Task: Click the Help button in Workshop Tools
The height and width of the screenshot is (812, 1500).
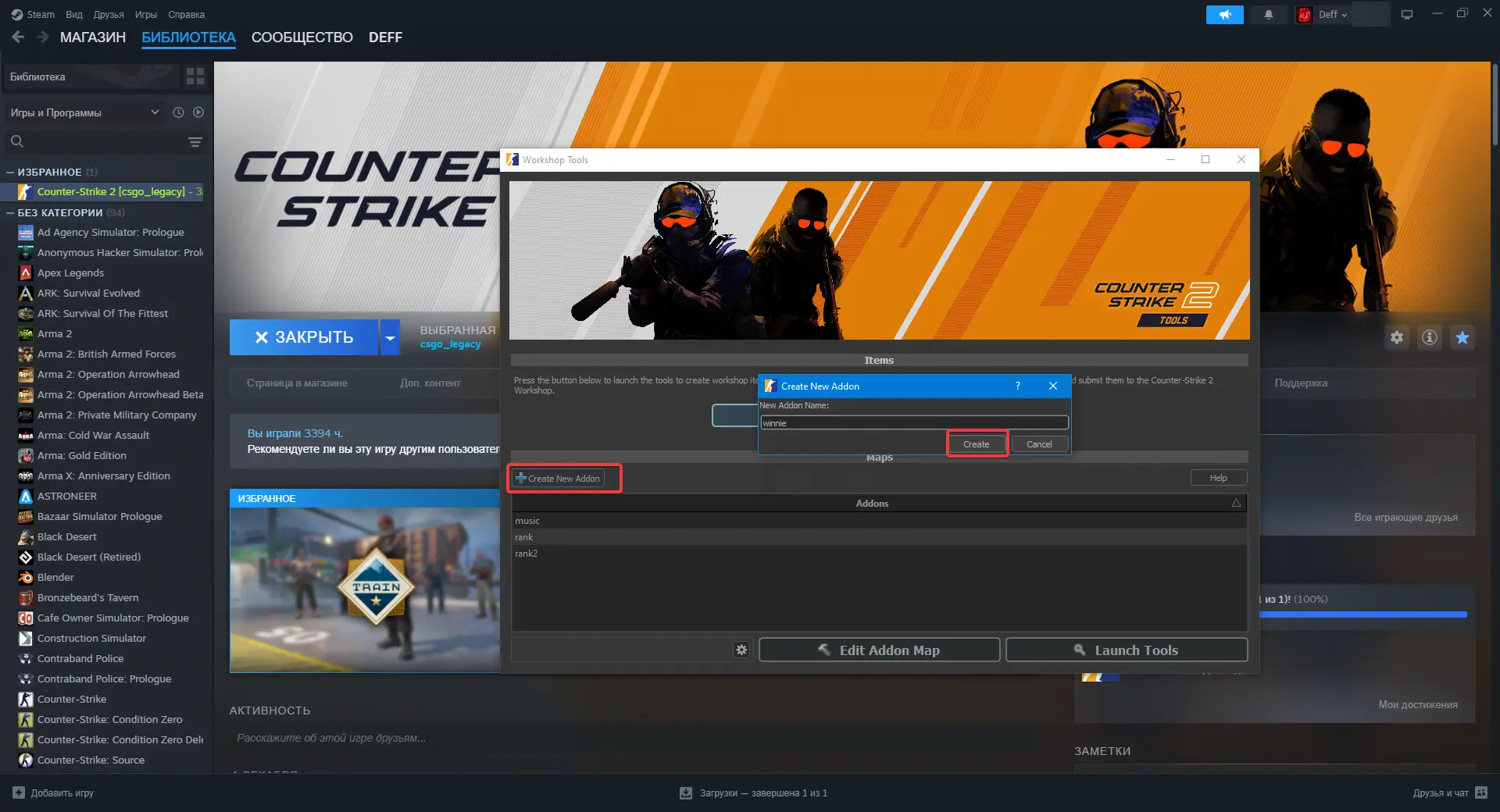Action: (1219, 478)
